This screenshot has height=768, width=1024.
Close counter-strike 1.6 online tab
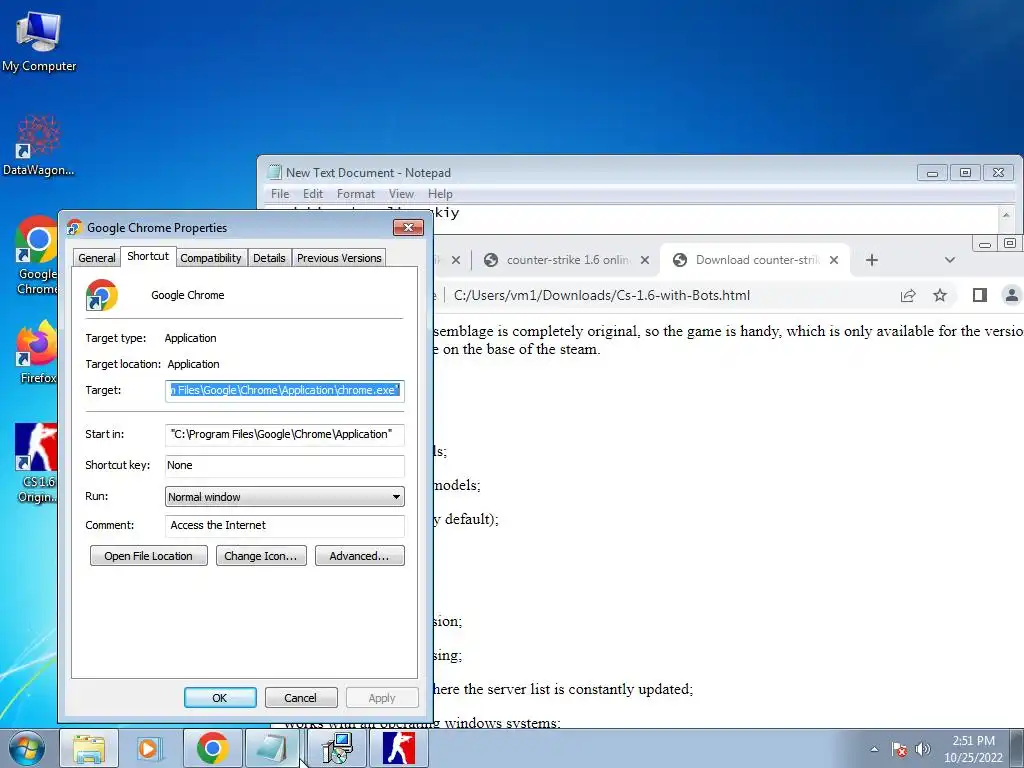(645, 260)
